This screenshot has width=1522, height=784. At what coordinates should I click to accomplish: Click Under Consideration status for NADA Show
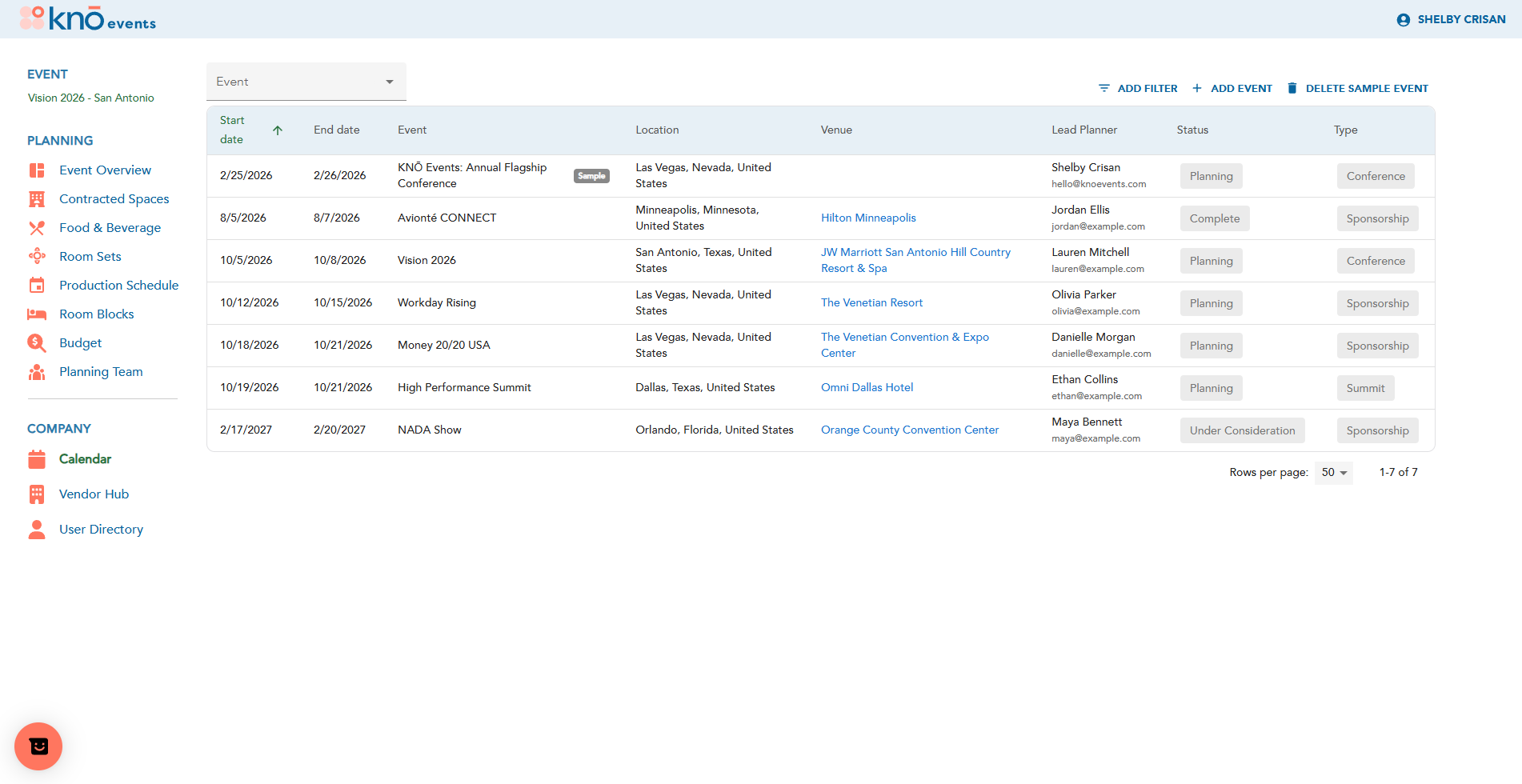pyautogui.click(x=1242, y=431)
